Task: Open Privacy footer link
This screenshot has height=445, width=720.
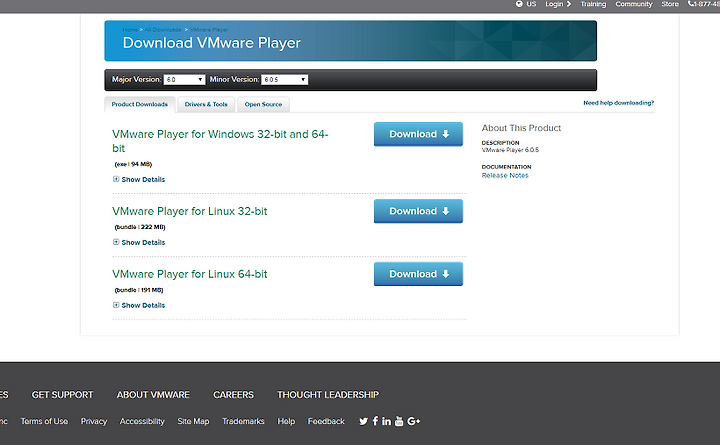Action: tap(94, 421)
